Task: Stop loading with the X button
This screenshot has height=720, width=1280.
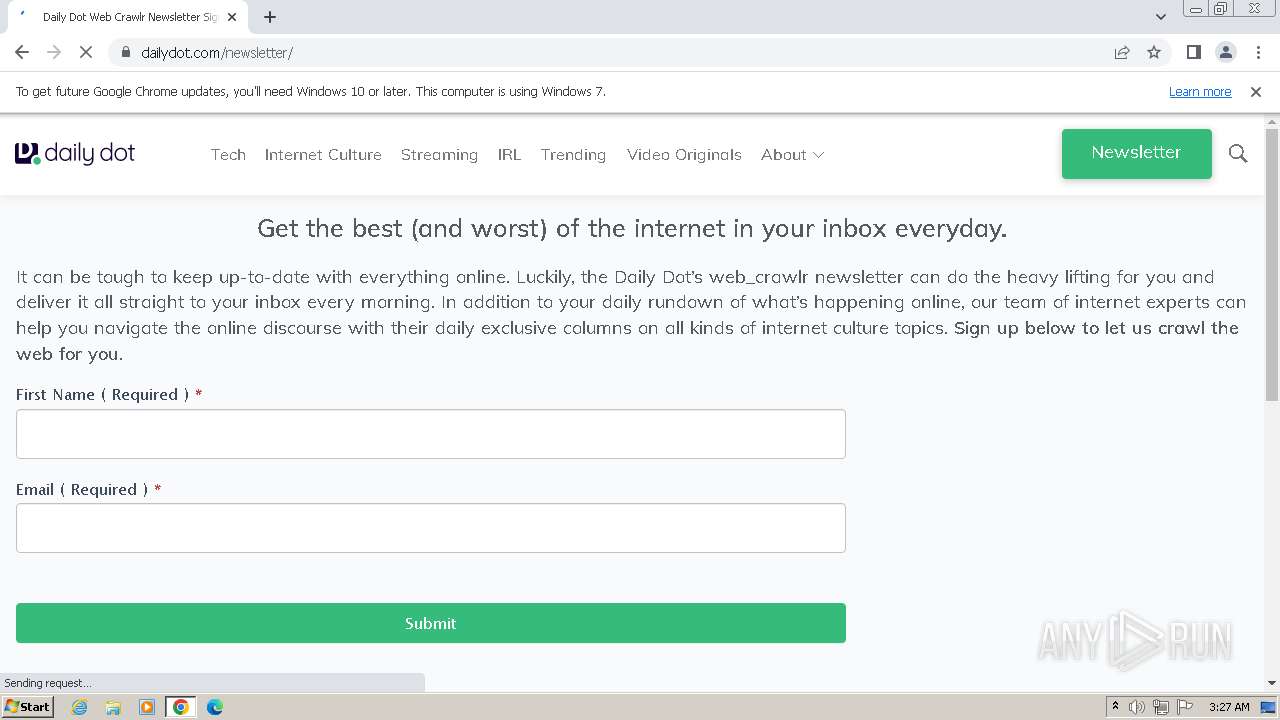Action: click(x=86, y=53)
